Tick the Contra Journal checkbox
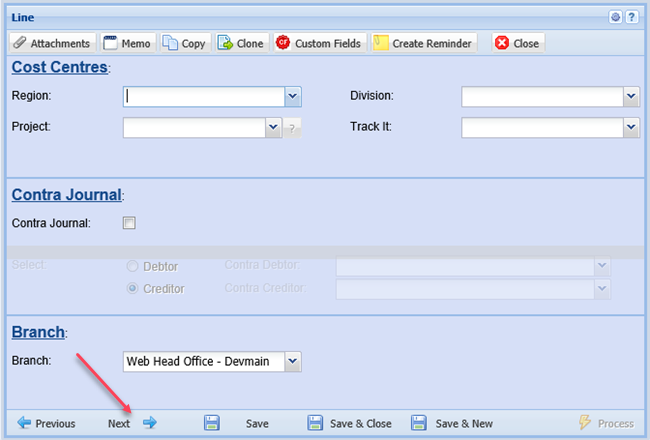 129,223
